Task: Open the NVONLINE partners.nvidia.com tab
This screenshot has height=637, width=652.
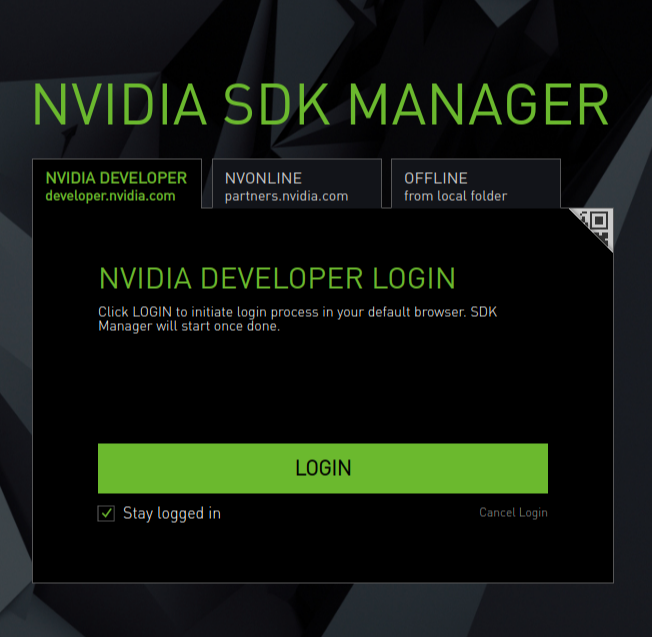Action: tap(296, 184)
